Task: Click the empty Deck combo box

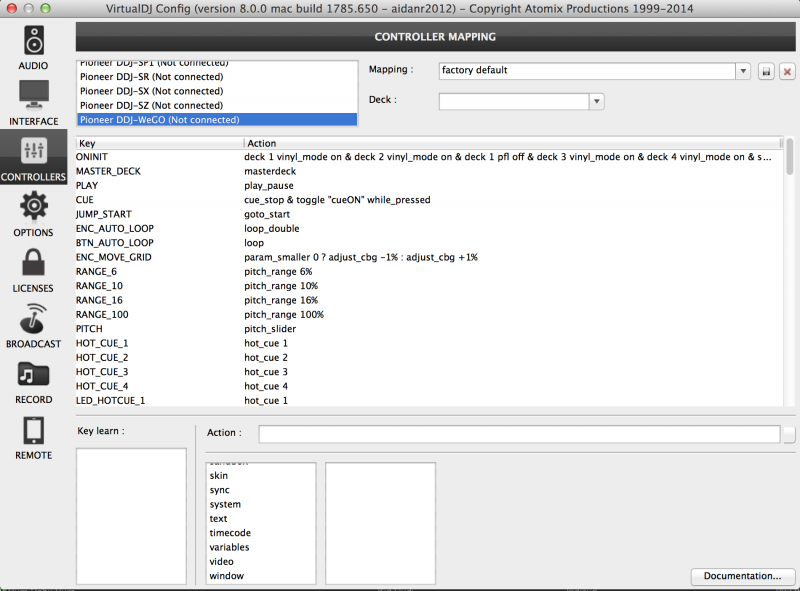Action: [x=514, y=101]
